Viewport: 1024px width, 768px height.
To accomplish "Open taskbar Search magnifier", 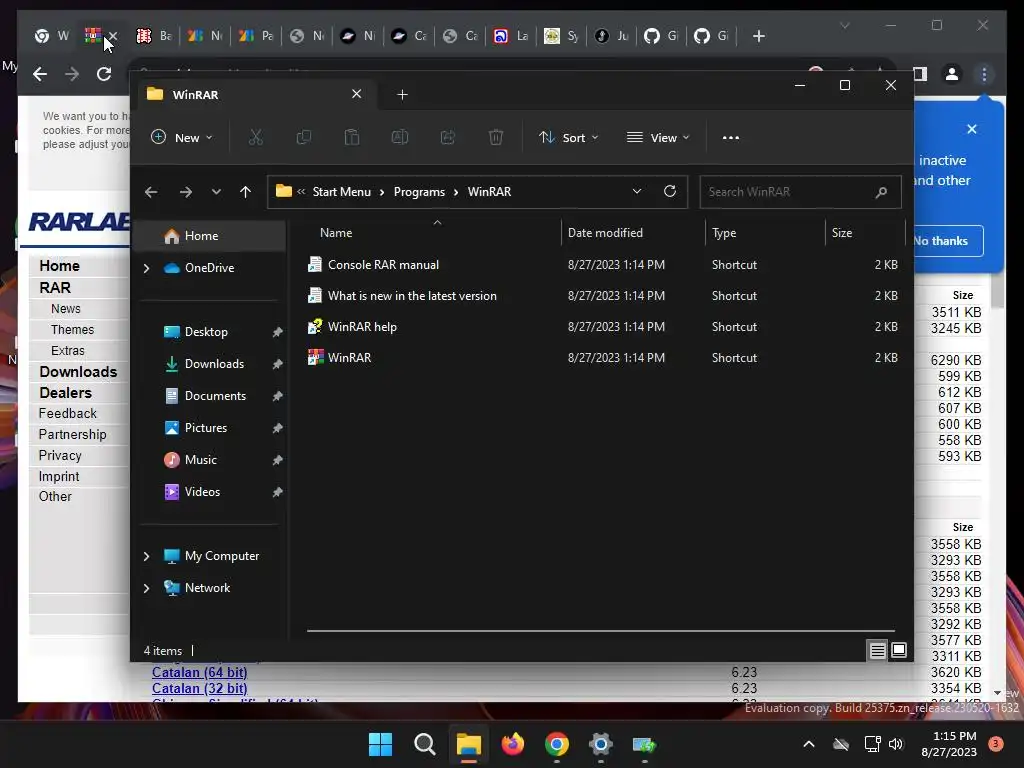I will coord(424,744).
